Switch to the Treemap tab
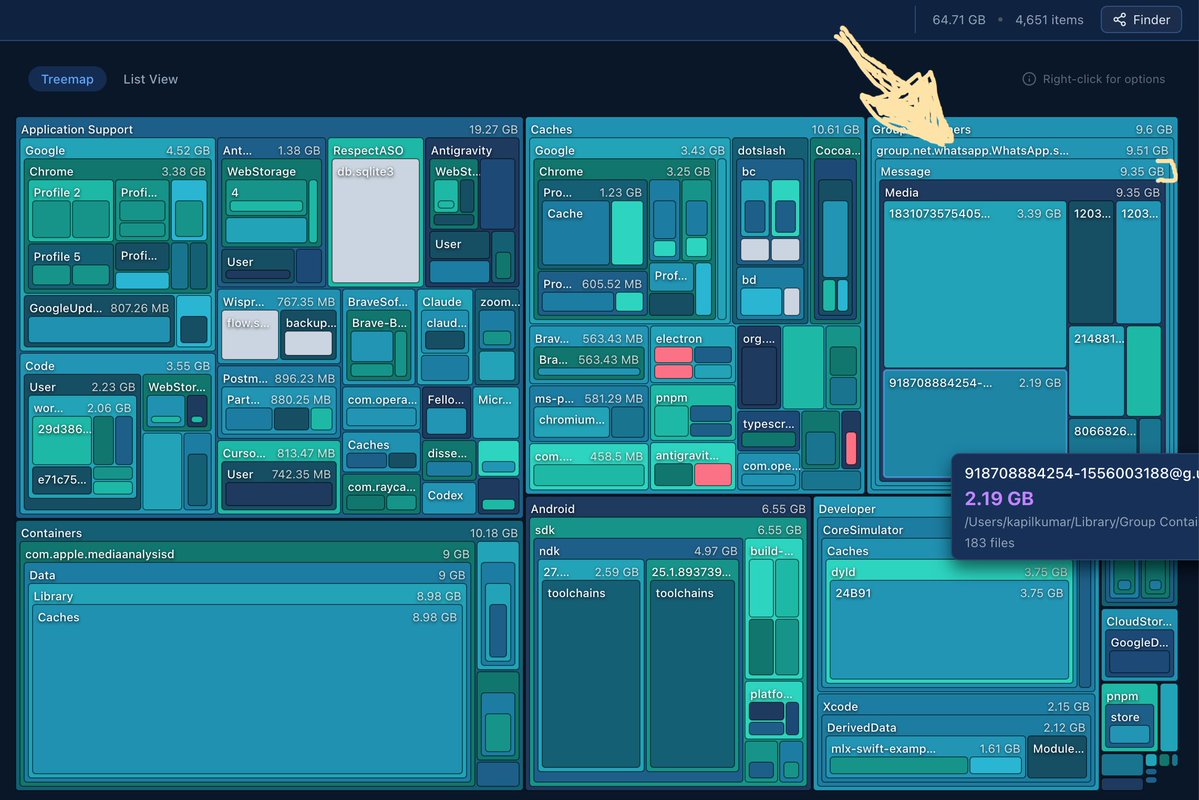The width and height of the screenshot is (1199, 800). coord(67,79)
